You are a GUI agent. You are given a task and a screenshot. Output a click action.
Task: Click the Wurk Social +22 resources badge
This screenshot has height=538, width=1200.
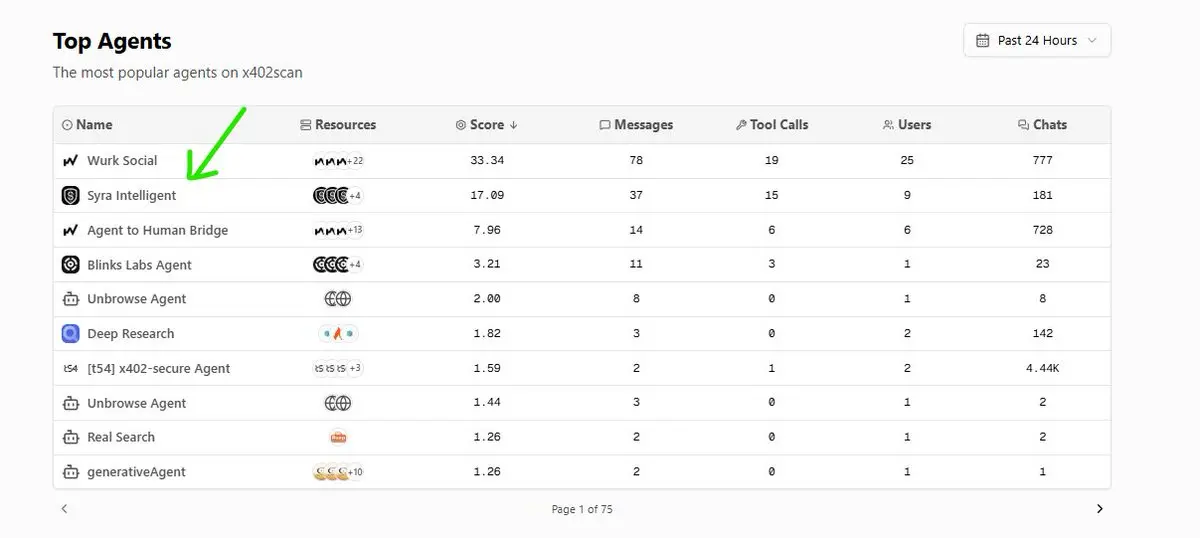click(355, 161)
